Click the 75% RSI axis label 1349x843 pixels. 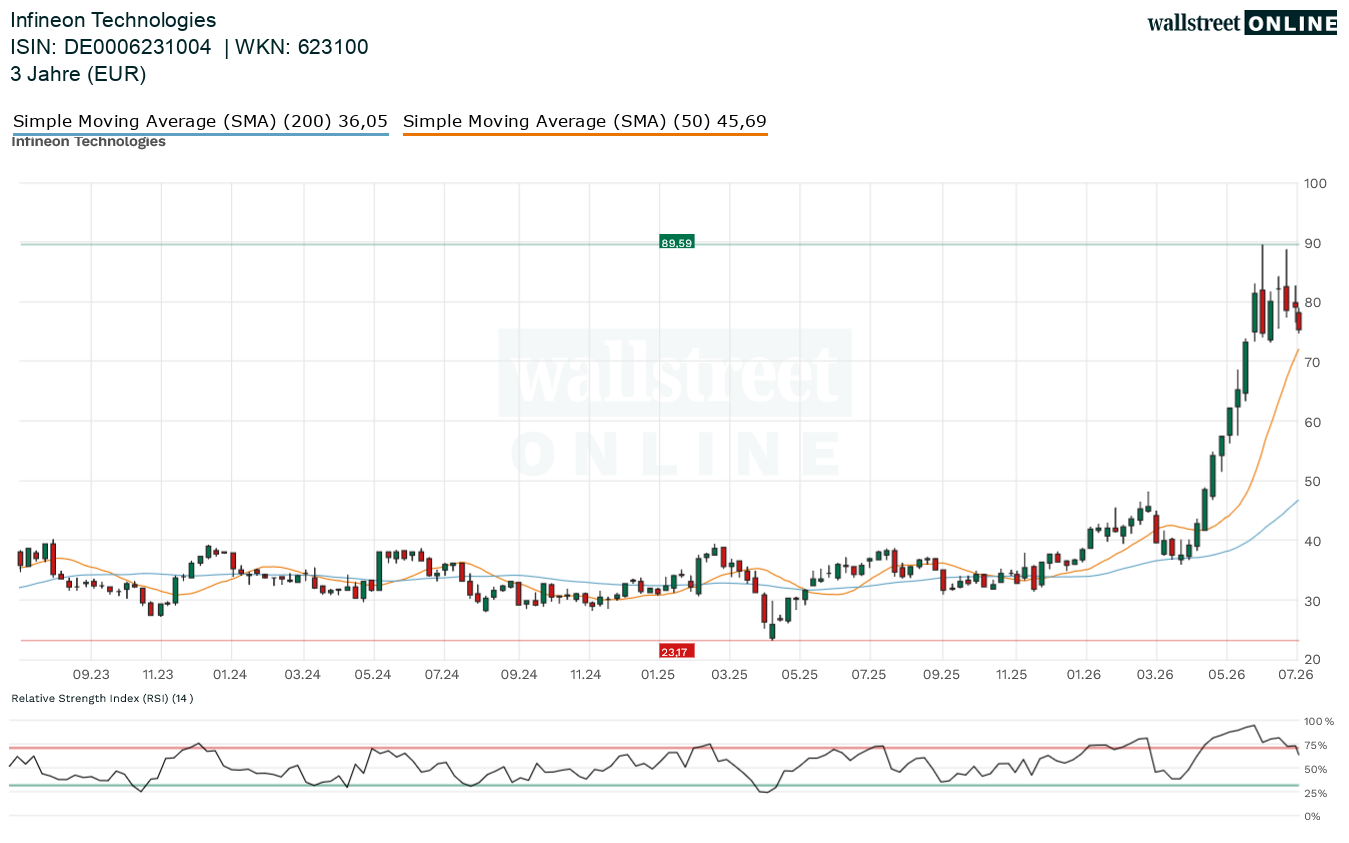pos(1315,745)
